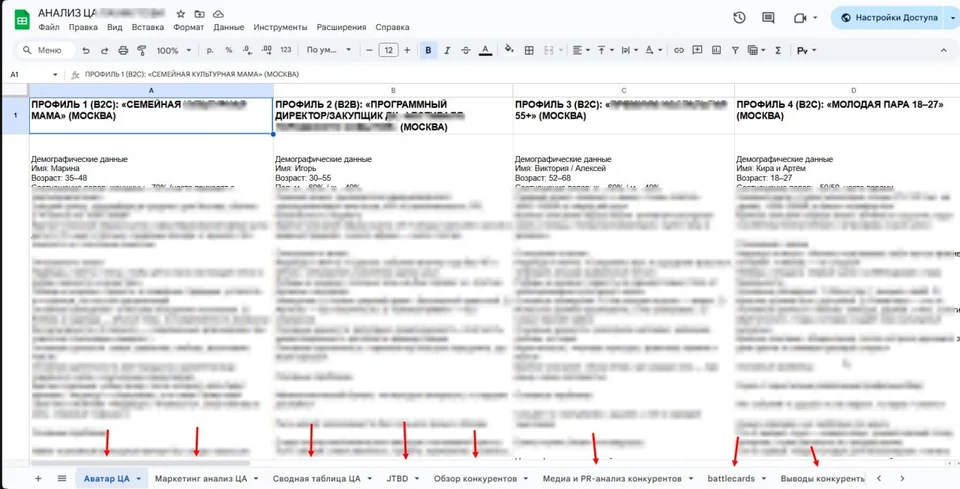Open the Аватар ЦА tab arrow menu
Image resolution: width=960 pixels, height=489 pixels.
(x=139, y=479)
